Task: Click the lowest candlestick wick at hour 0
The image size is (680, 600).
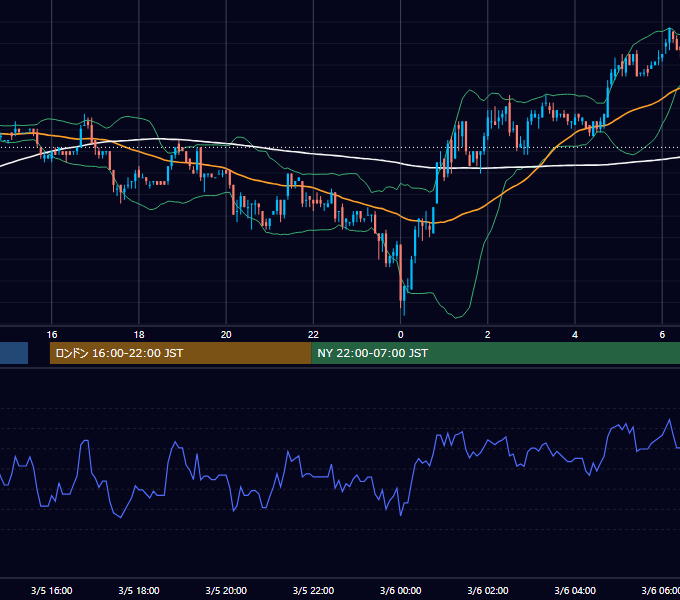Action: pos(404,310)
